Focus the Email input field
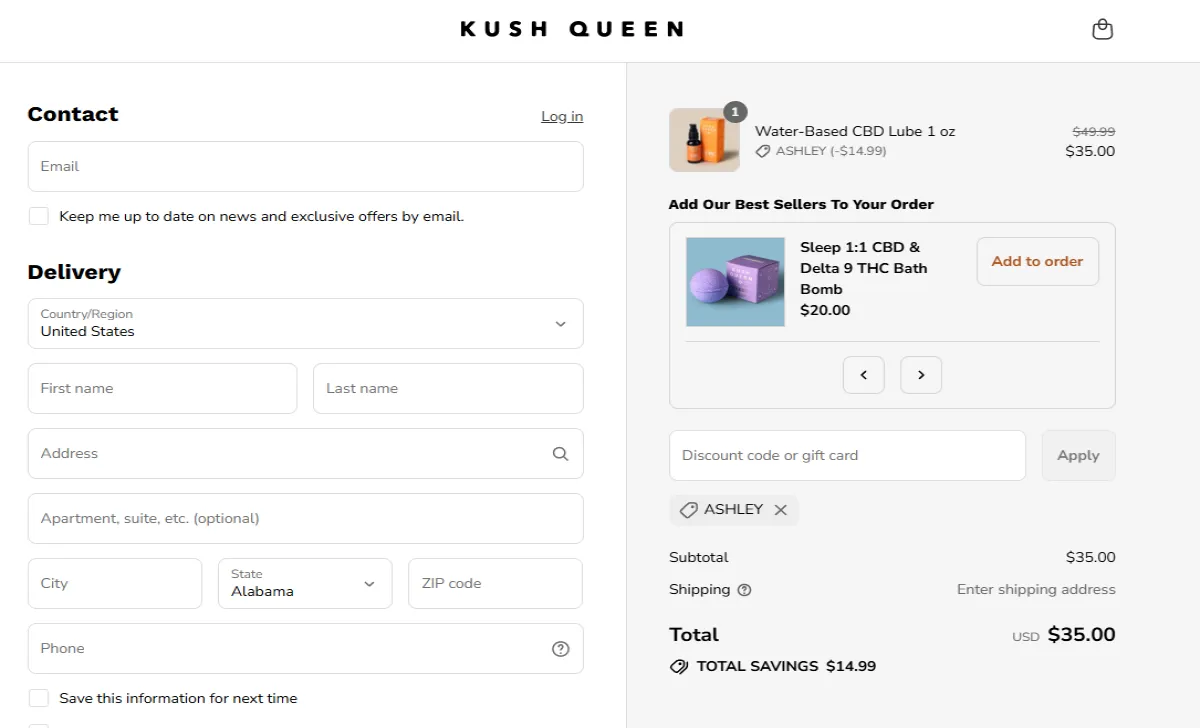1200x728 pixels. pyautogui.click(x=305, y=166)
